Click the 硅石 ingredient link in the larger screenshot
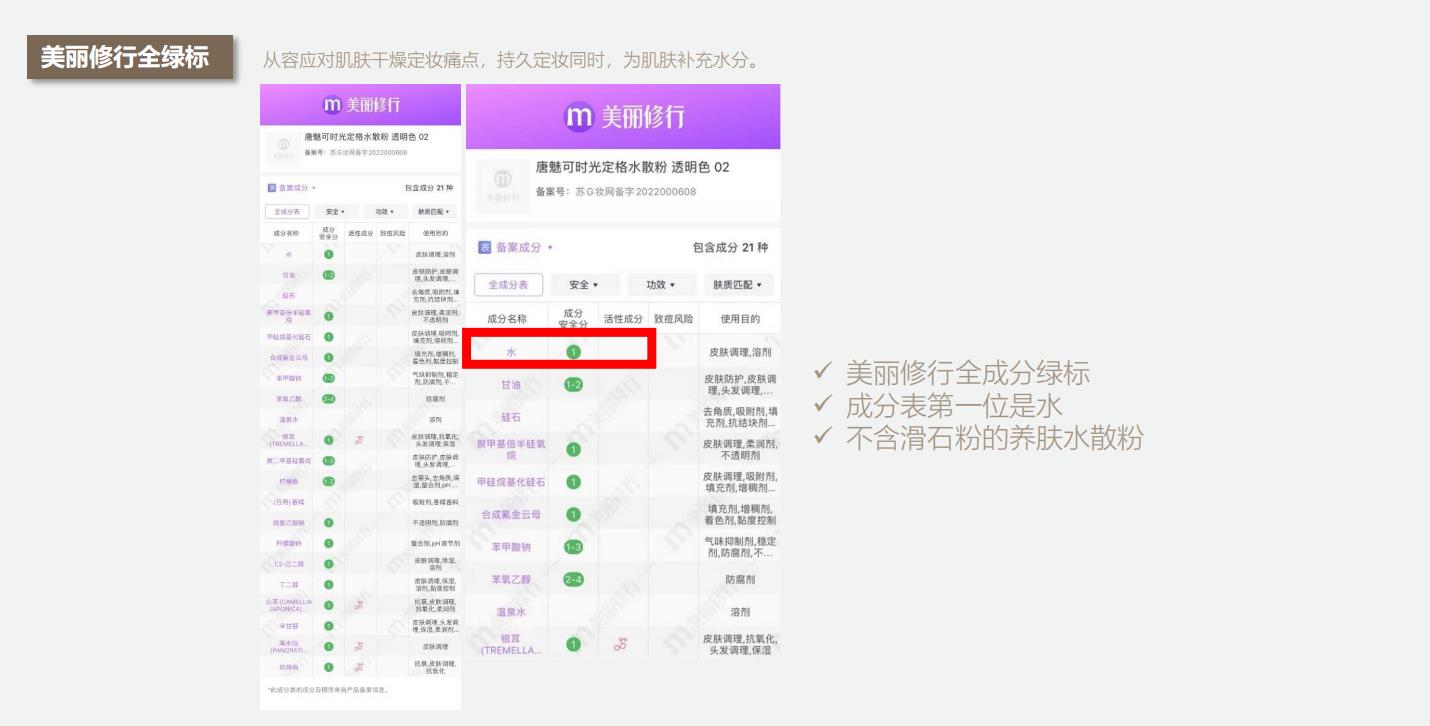The width and height of the screenshot is (1430, 726). pyautogui.click(x=511, y=417)
